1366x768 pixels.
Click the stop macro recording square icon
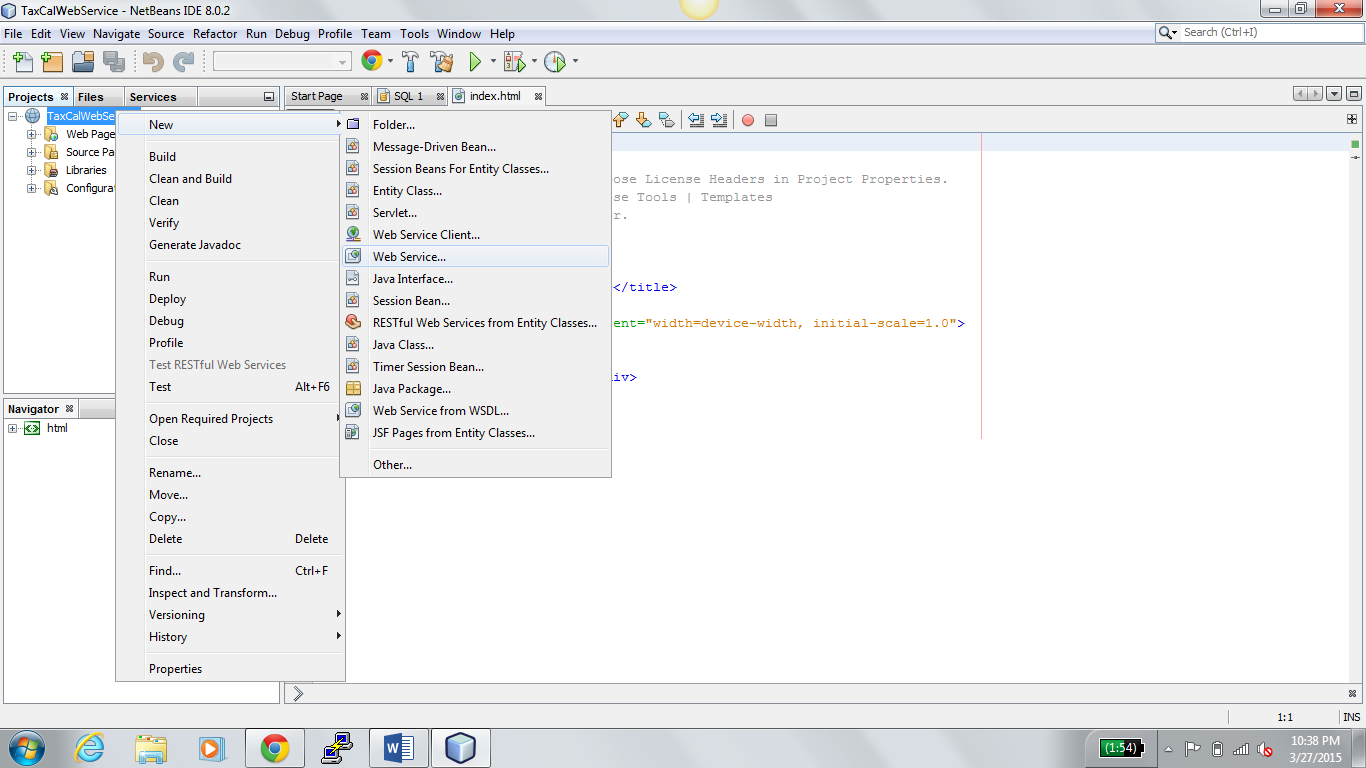tap(771, 120)
